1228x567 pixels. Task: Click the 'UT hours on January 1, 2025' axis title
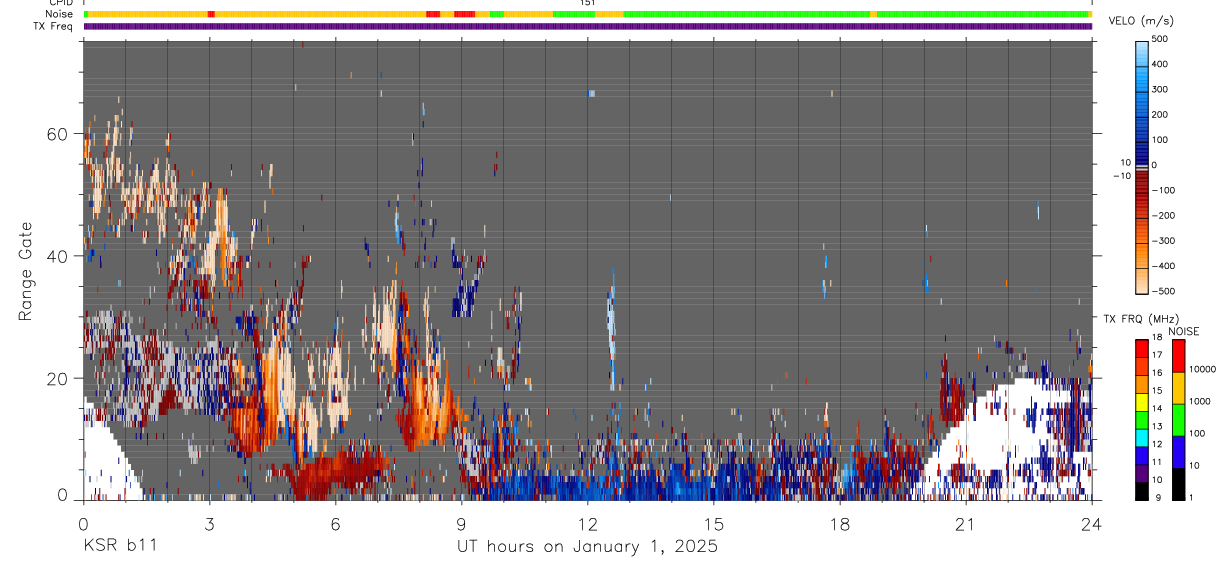(587, 546)
